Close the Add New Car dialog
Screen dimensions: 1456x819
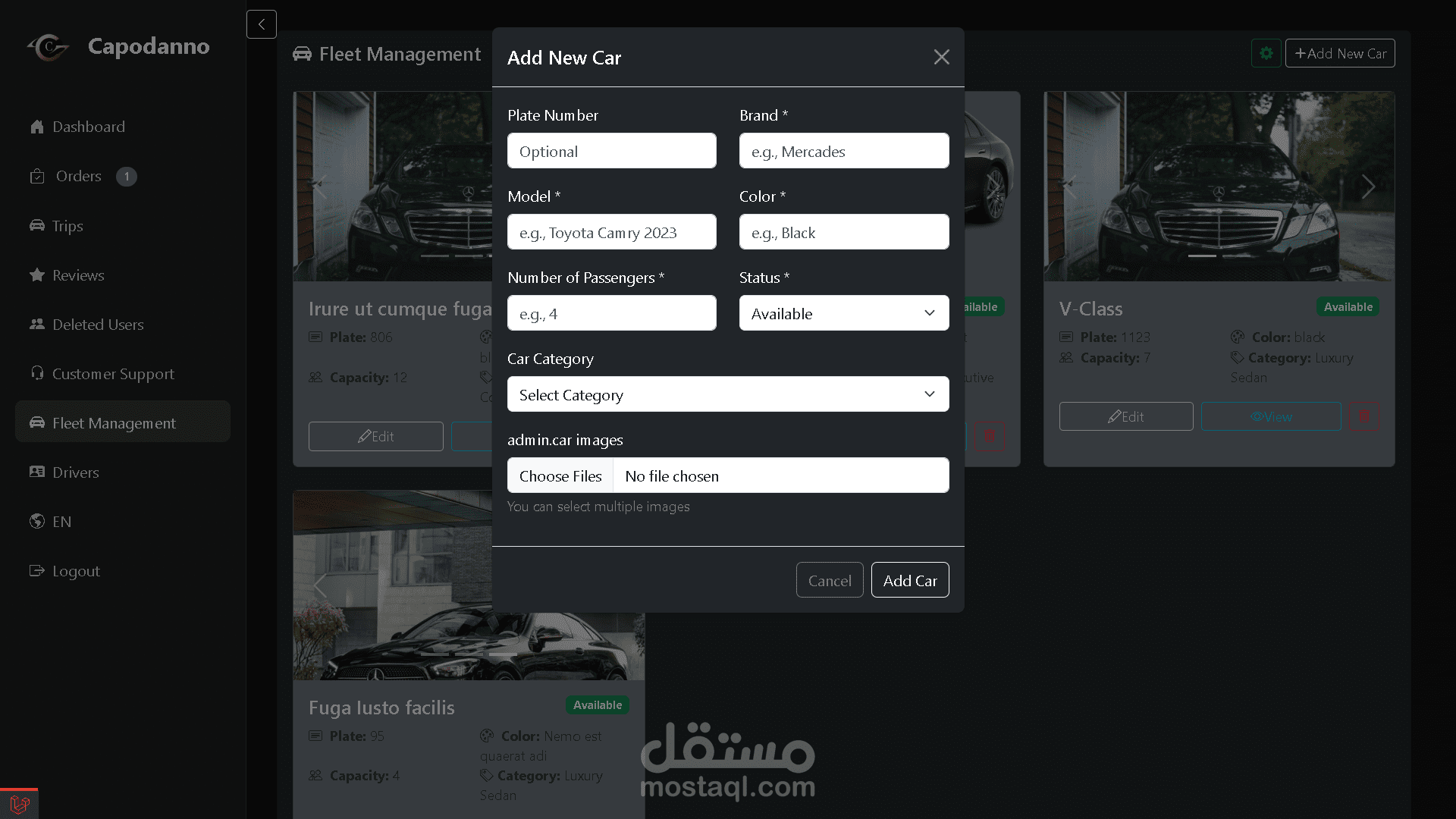point(941,58)
